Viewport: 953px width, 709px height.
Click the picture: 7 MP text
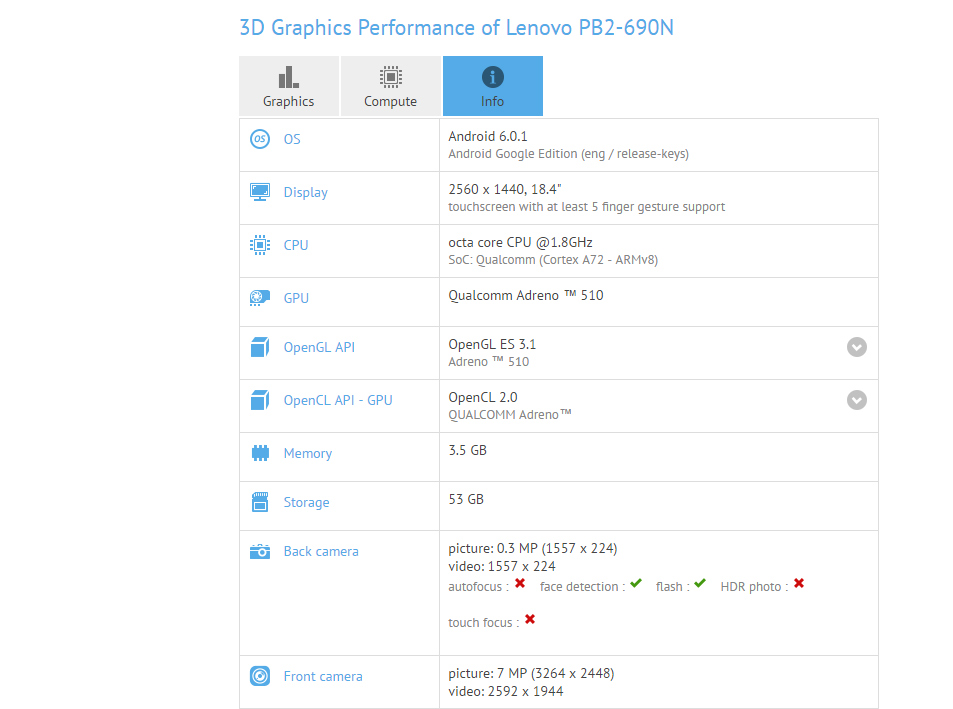(x=531, y=673)
